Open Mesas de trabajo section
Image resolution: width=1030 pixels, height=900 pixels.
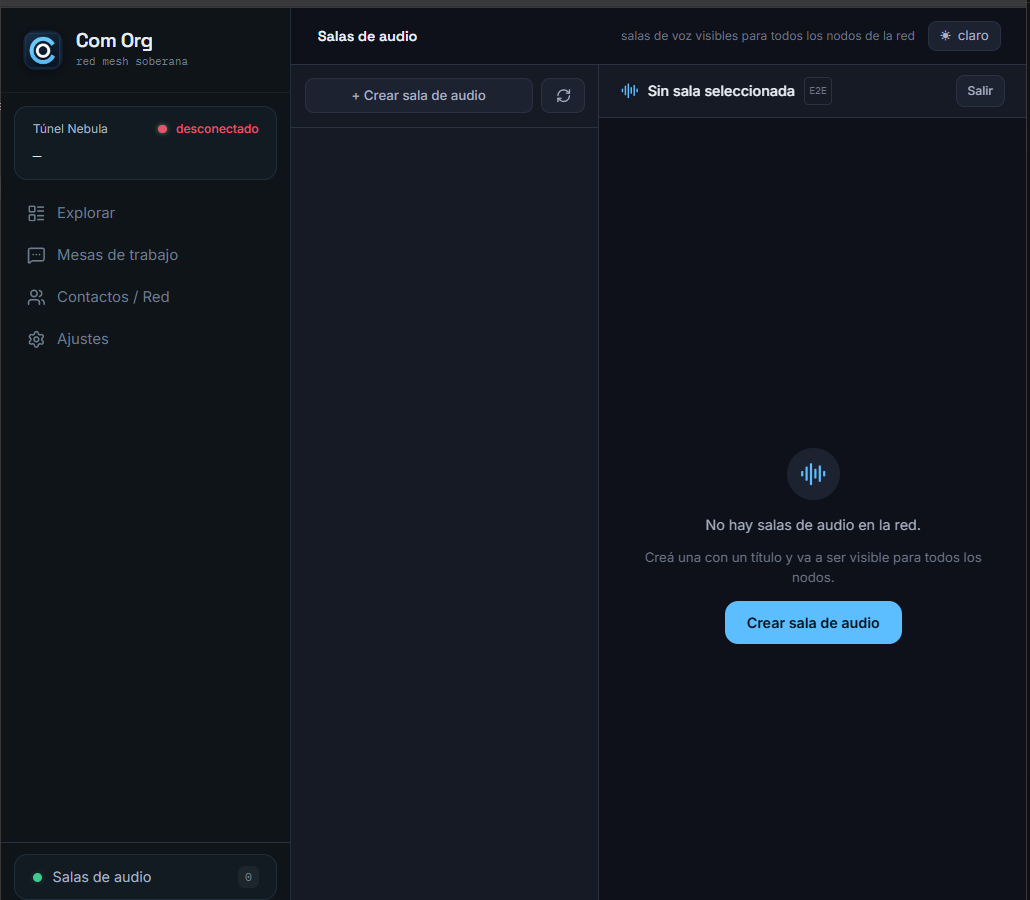145,256
